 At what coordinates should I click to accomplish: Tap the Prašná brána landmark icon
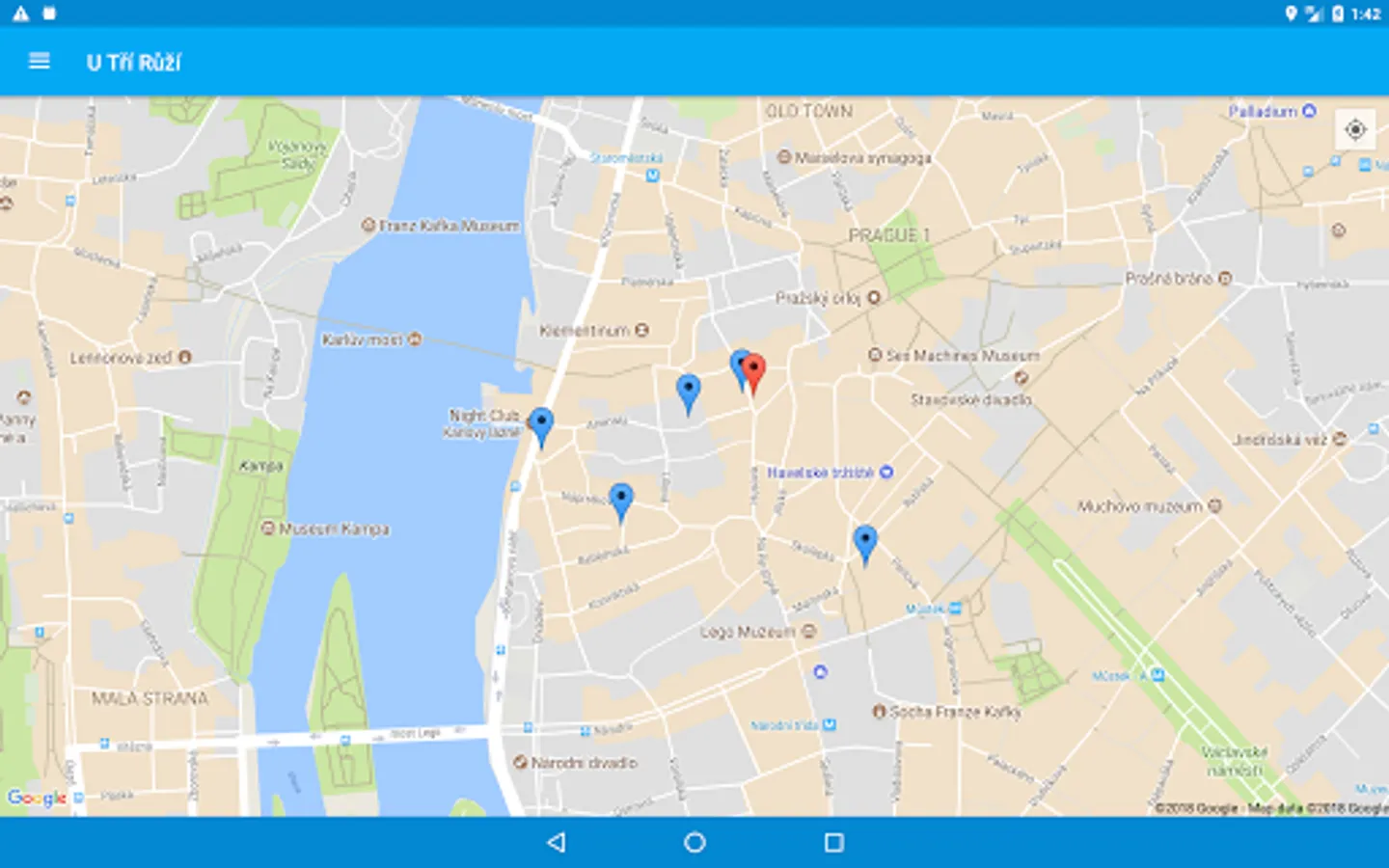click(1225, 278)
